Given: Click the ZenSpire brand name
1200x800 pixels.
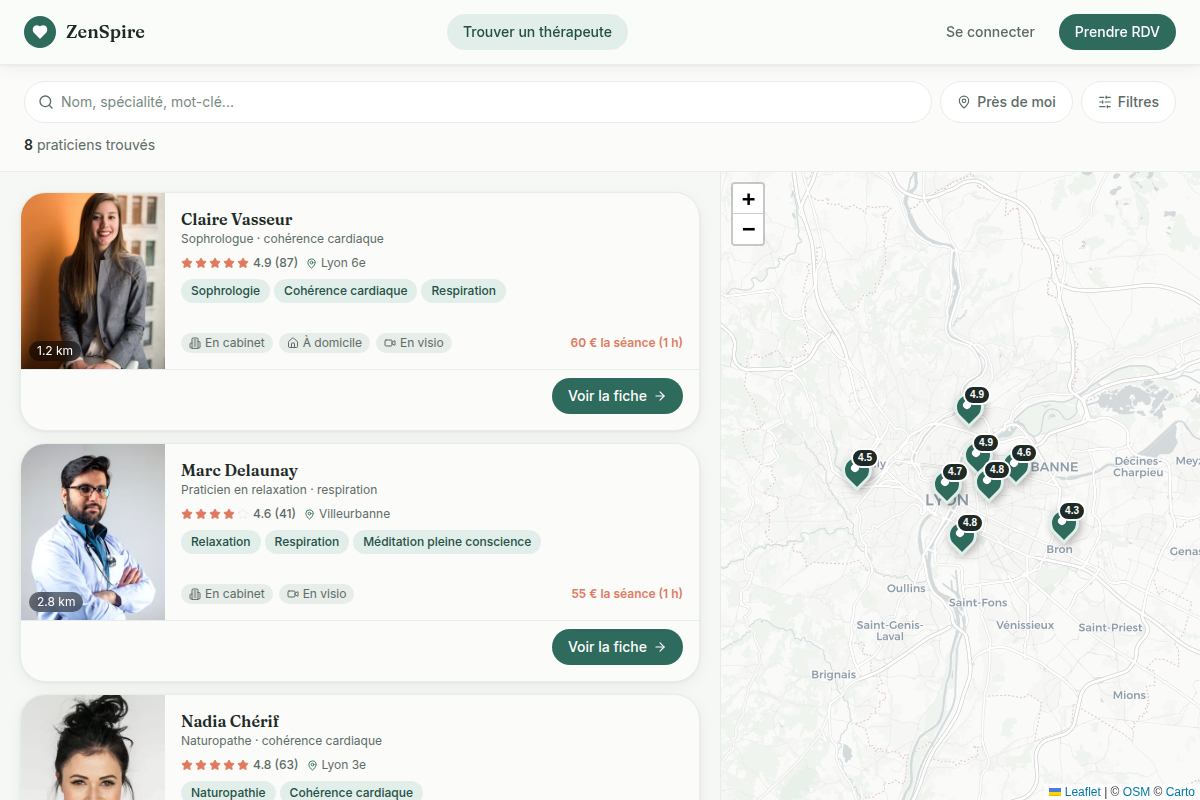Looking at the screenshot, I should 105,32.
